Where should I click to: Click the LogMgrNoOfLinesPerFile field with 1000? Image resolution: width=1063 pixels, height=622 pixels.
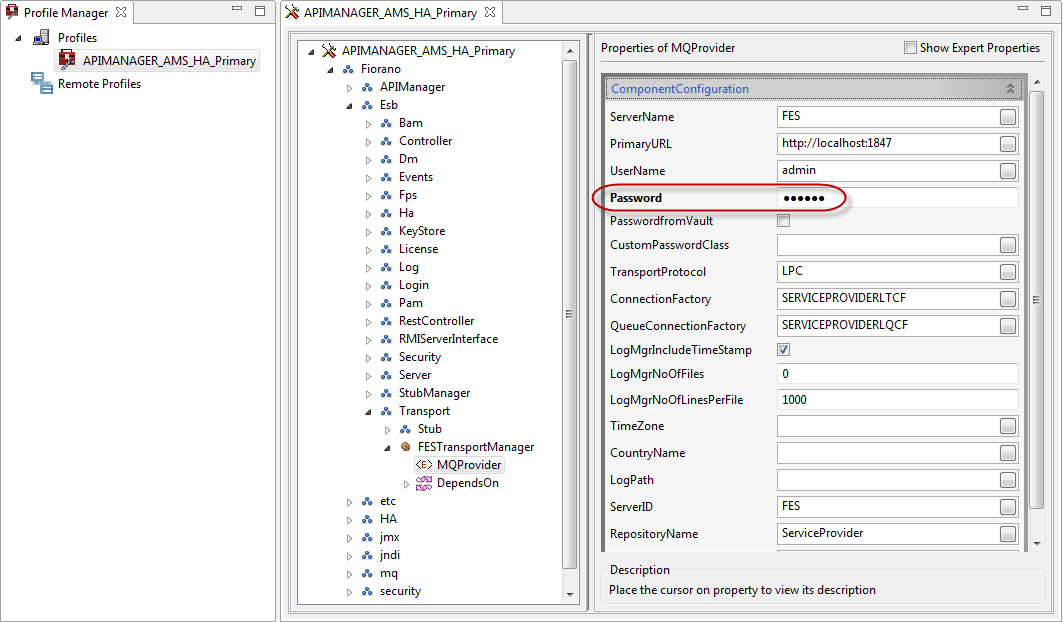point(898,400)
